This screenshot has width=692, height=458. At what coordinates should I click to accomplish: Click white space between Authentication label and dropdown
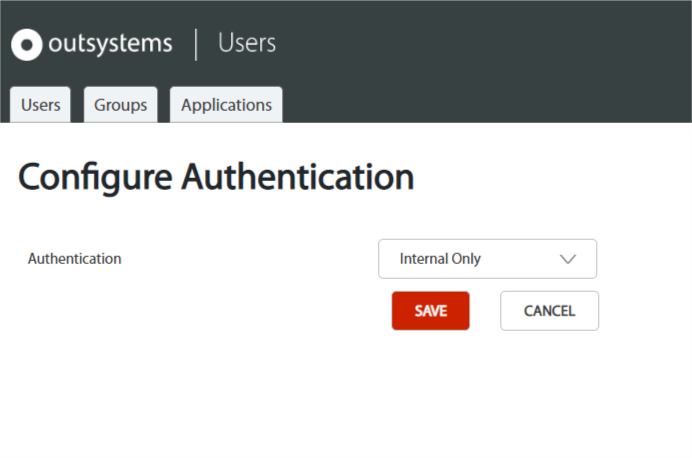pos(249,259)
